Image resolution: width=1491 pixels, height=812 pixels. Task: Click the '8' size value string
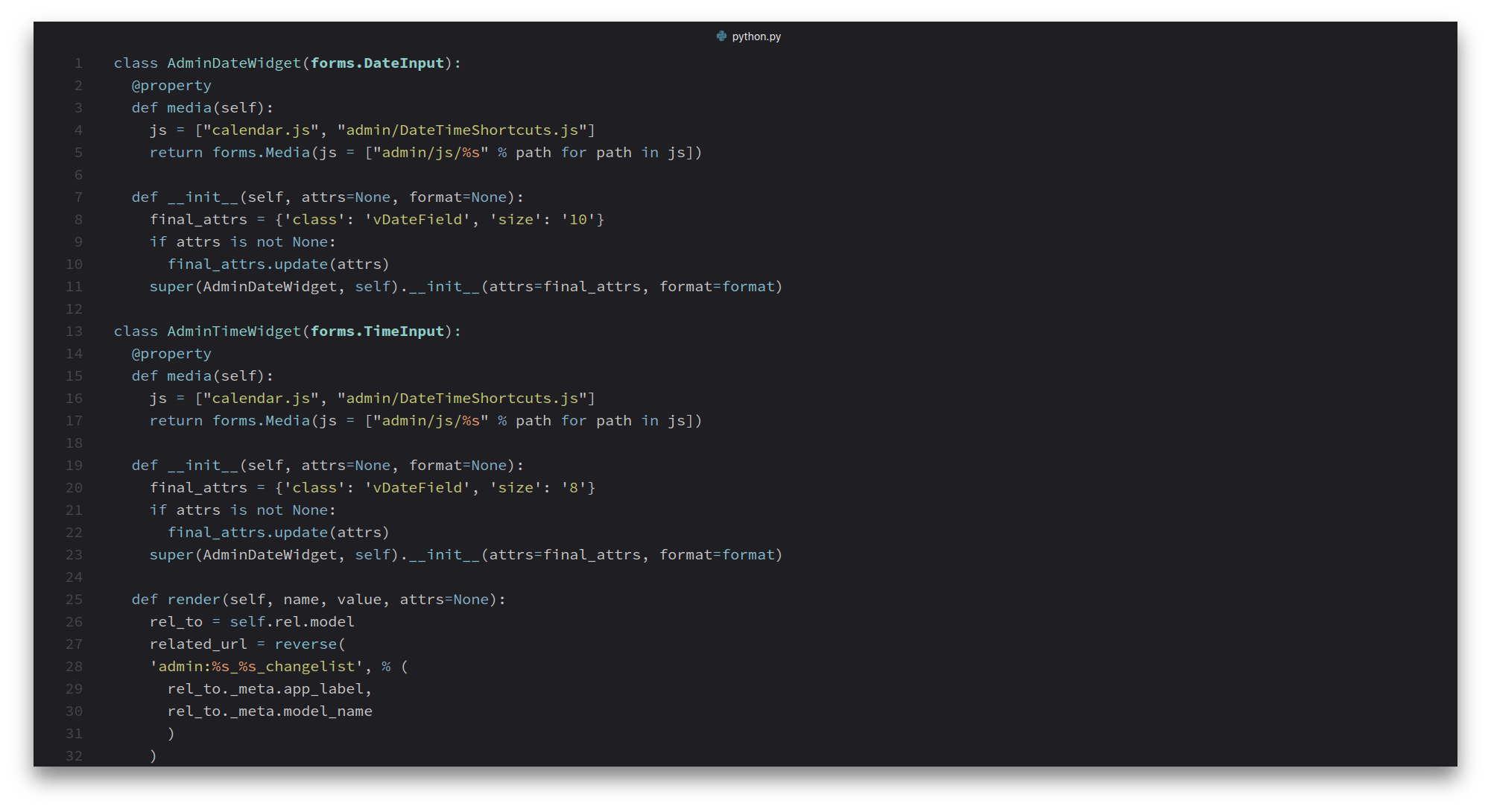[x=574, y=488]
